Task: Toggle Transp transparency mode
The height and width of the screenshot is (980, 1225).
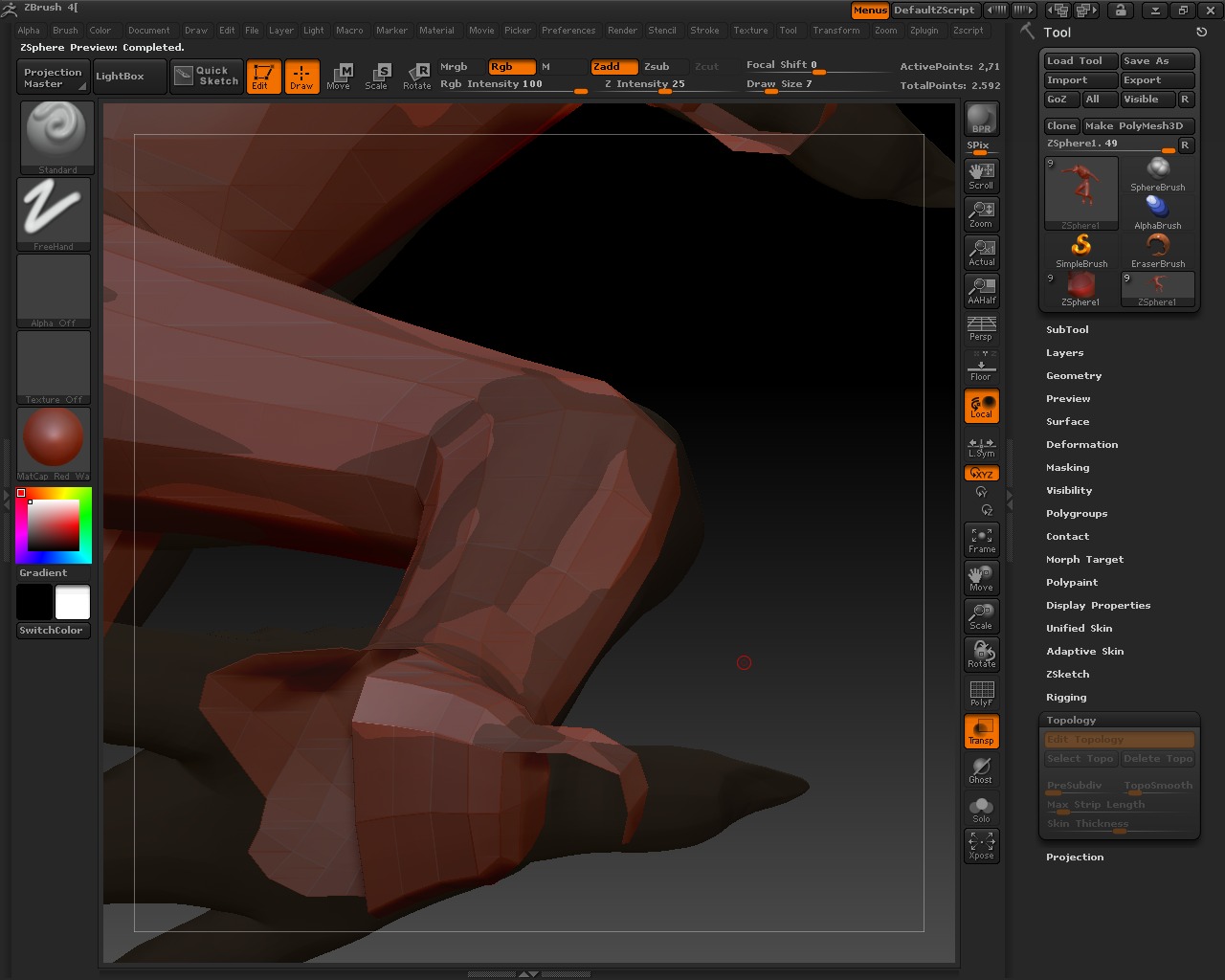Action: tap(981, 731)
